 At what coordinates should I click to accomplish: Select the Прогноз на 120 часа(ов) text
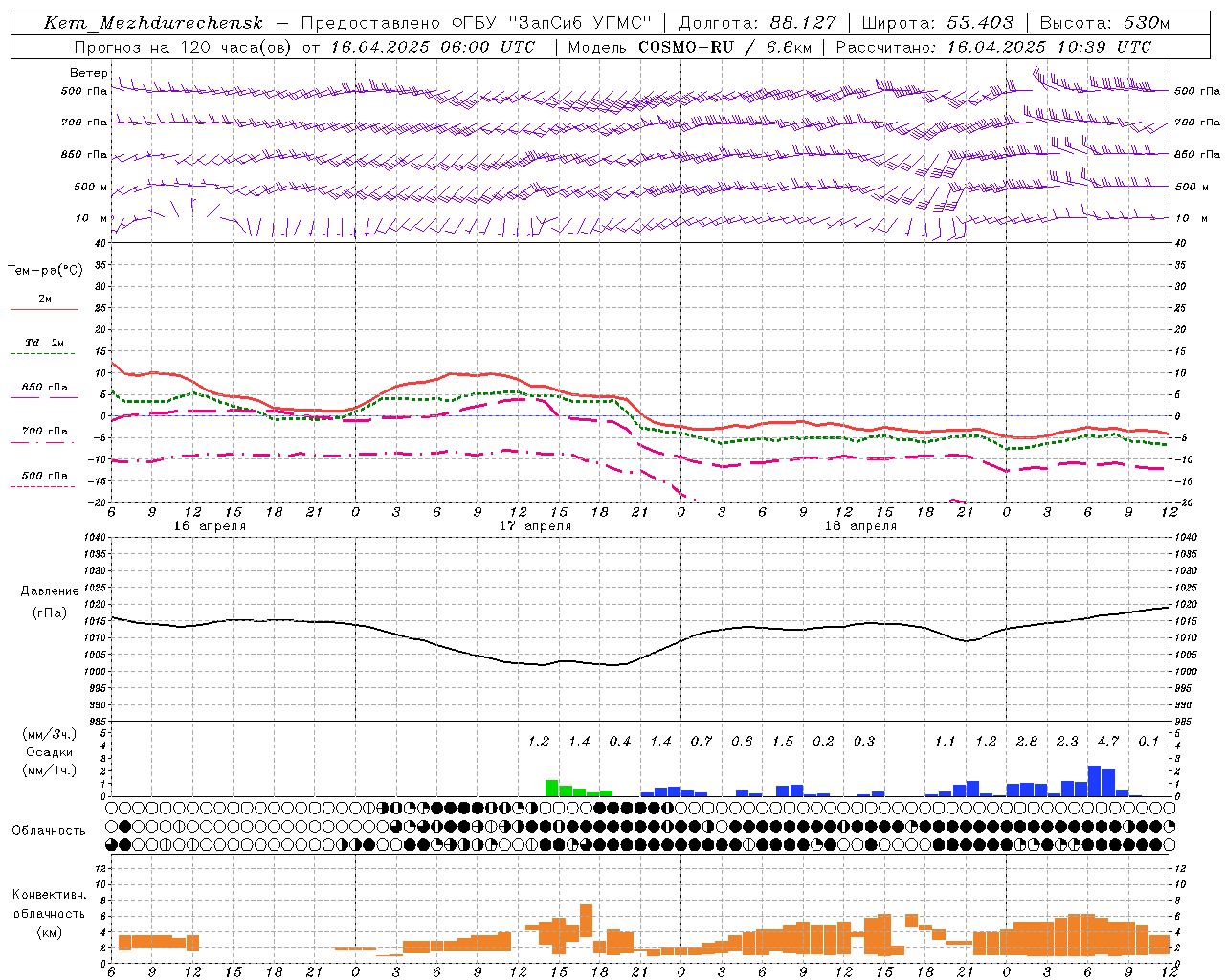coord(184,47)
